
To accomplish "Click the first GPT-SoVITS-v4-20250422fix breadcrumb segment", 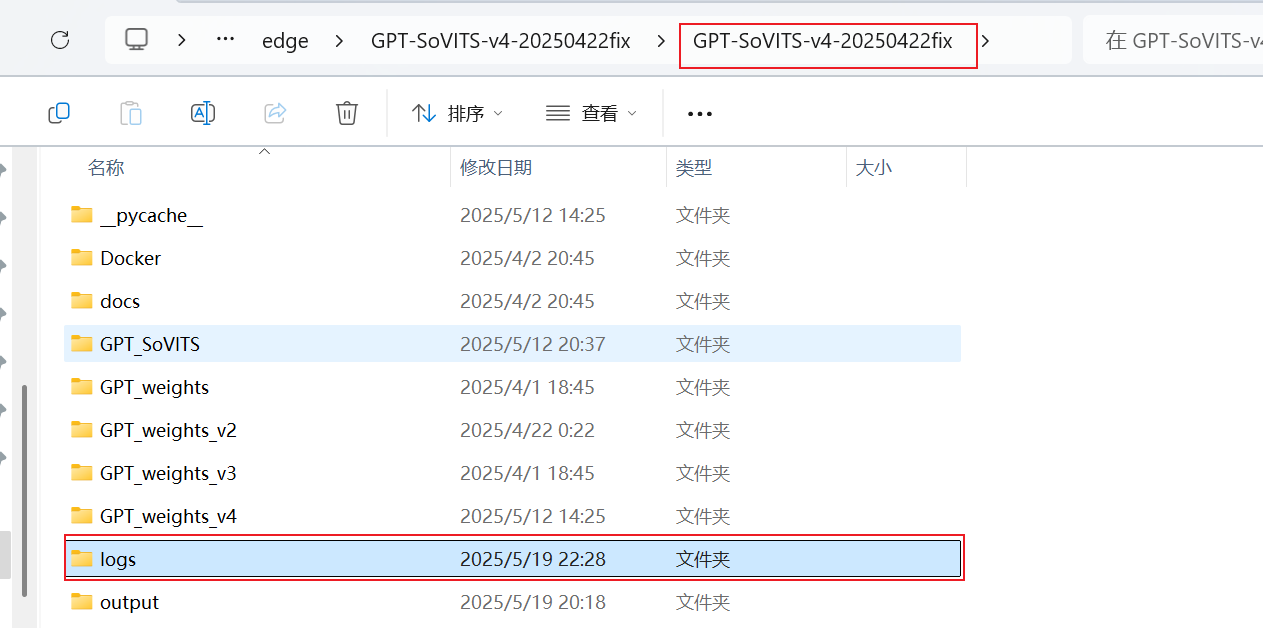I will [501, 41].
